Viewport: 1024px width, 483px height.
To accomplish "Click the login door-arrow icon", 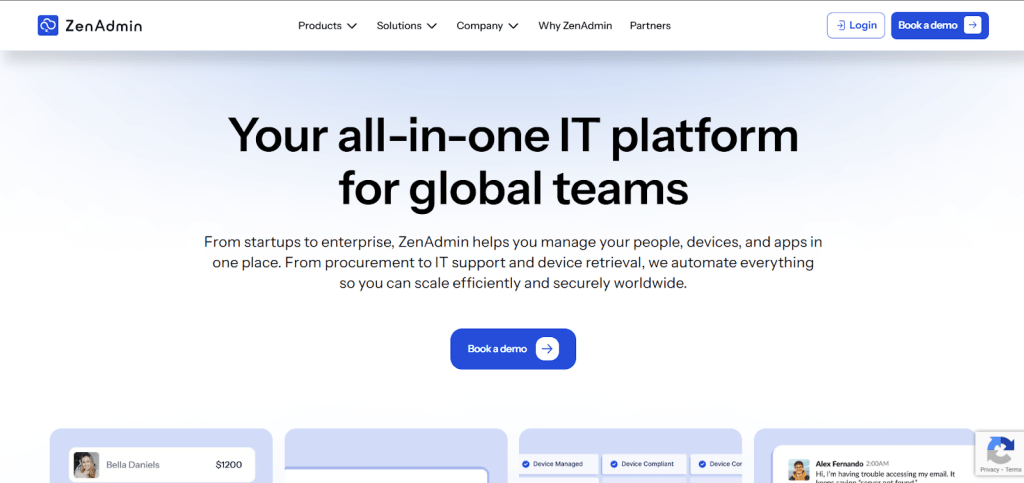I will pos(840,25).
